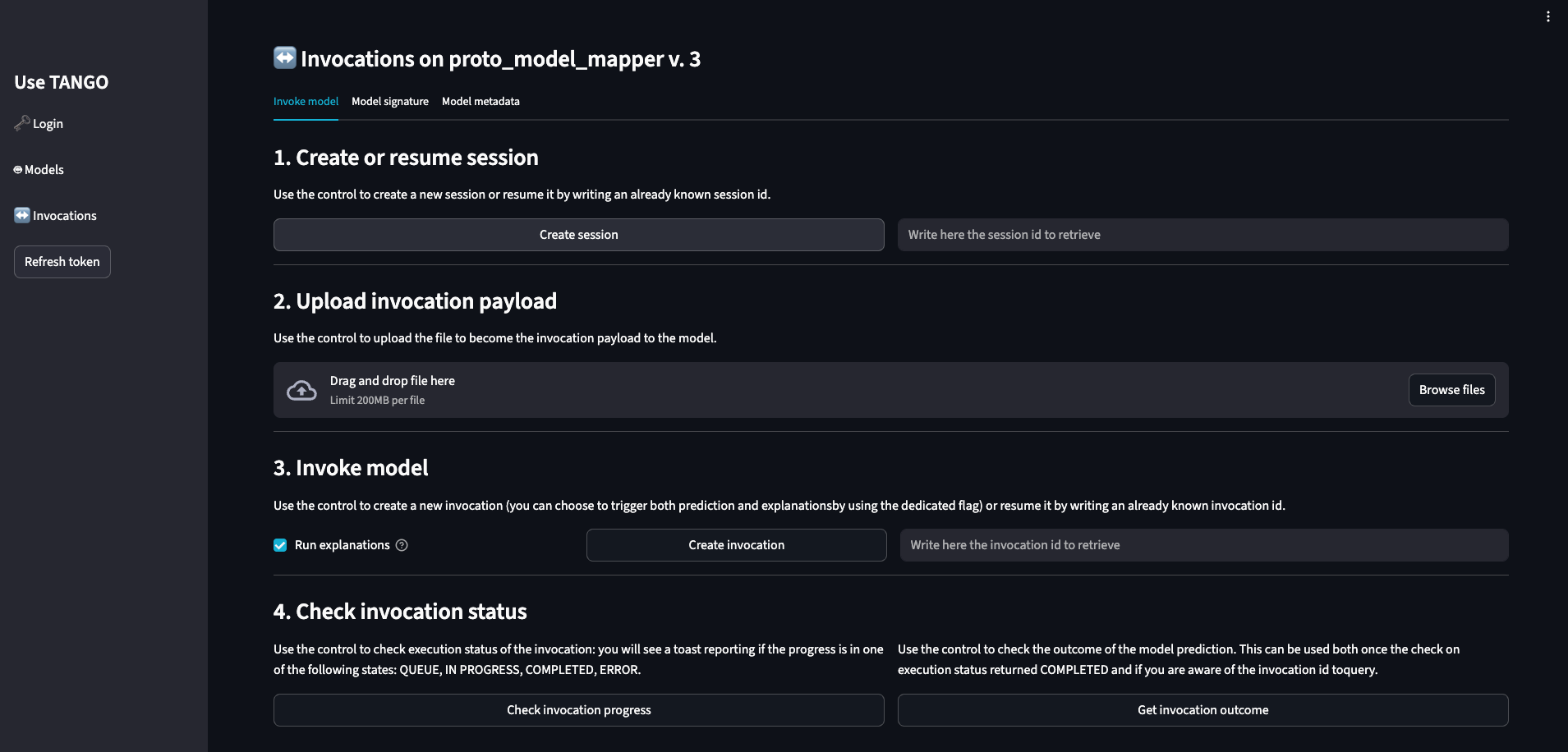This screenshot has height=752, width=1568.
Task: Click the help icon next to Run explanations
Action: point(402,545)
